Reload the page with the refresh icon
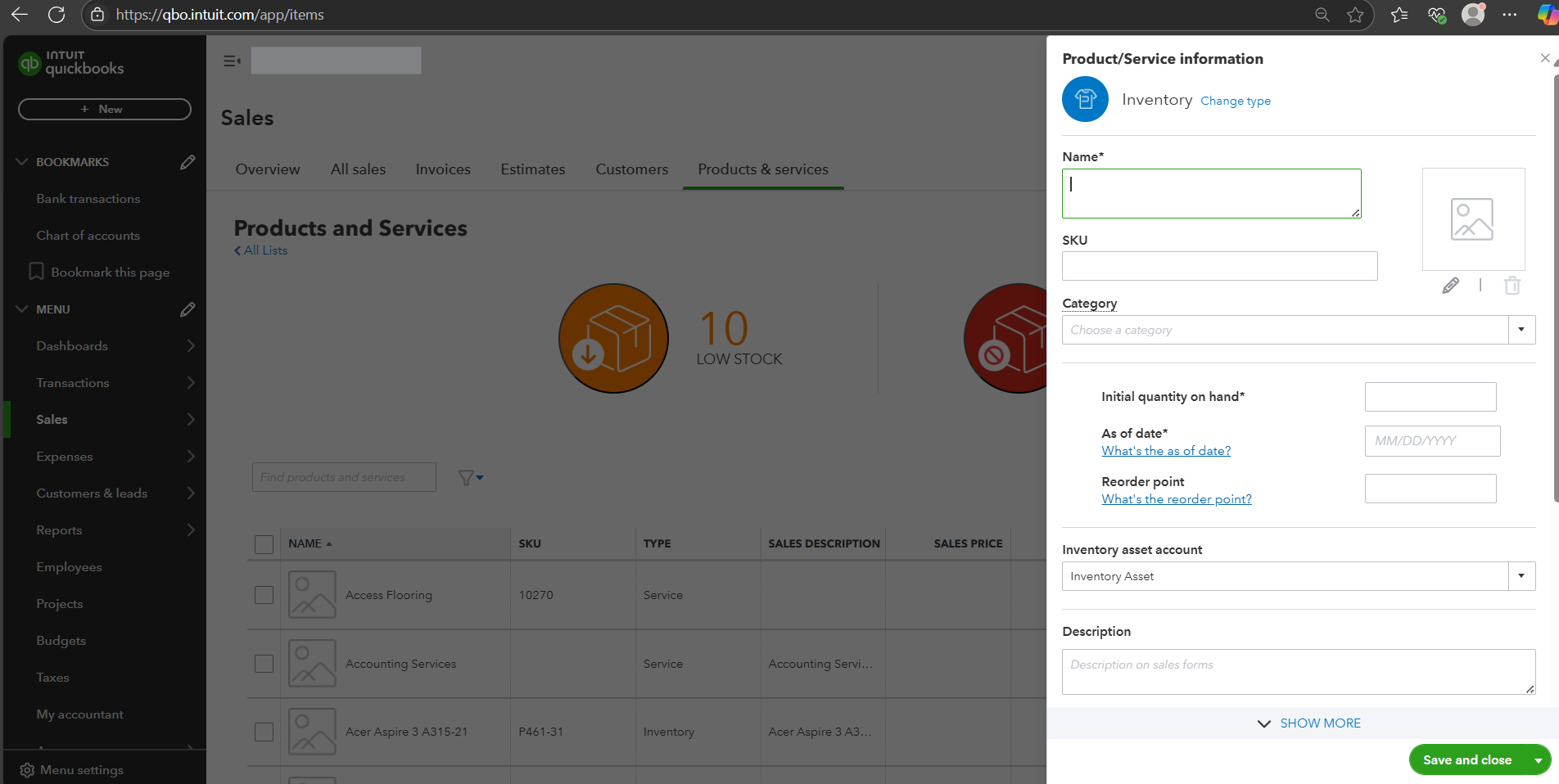Image resolution: width=1559 pixels, height=784 pixels. click(56, 15)
